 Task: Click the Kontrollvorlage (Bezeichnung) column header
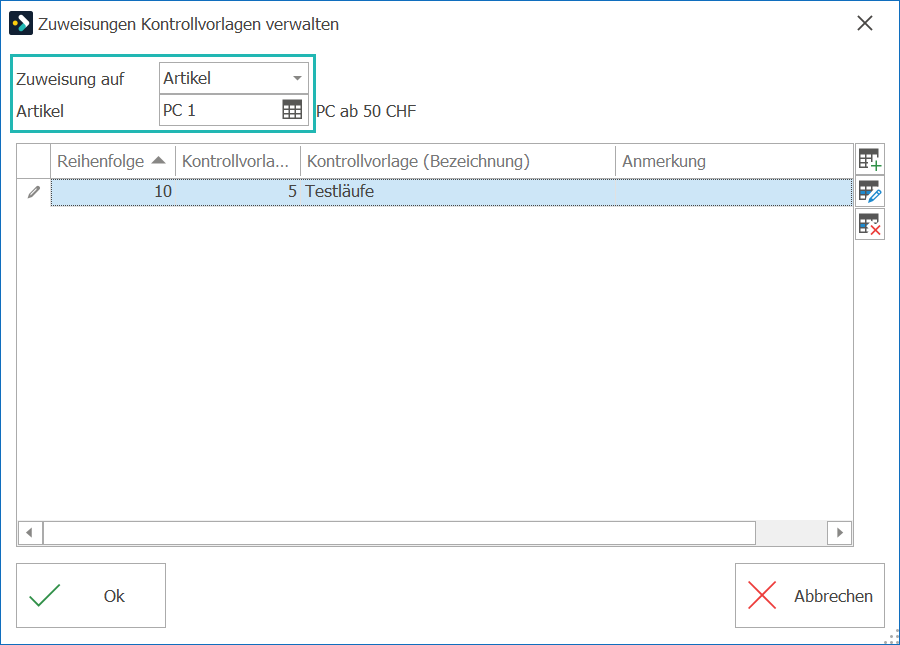[x=457, y=161]
